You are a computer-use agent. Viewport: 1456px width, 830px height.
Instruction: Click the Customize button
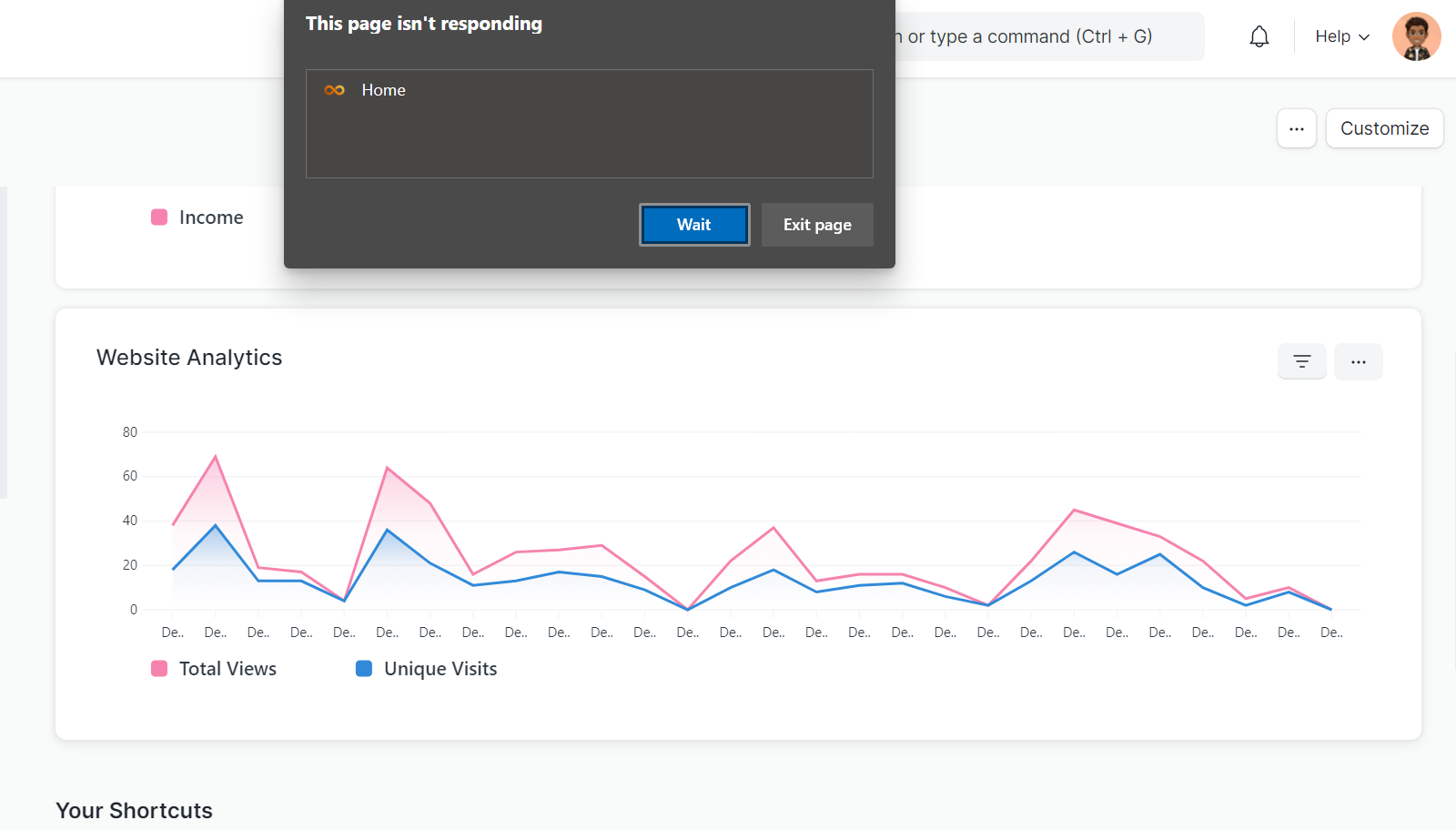pos(1384,128)
